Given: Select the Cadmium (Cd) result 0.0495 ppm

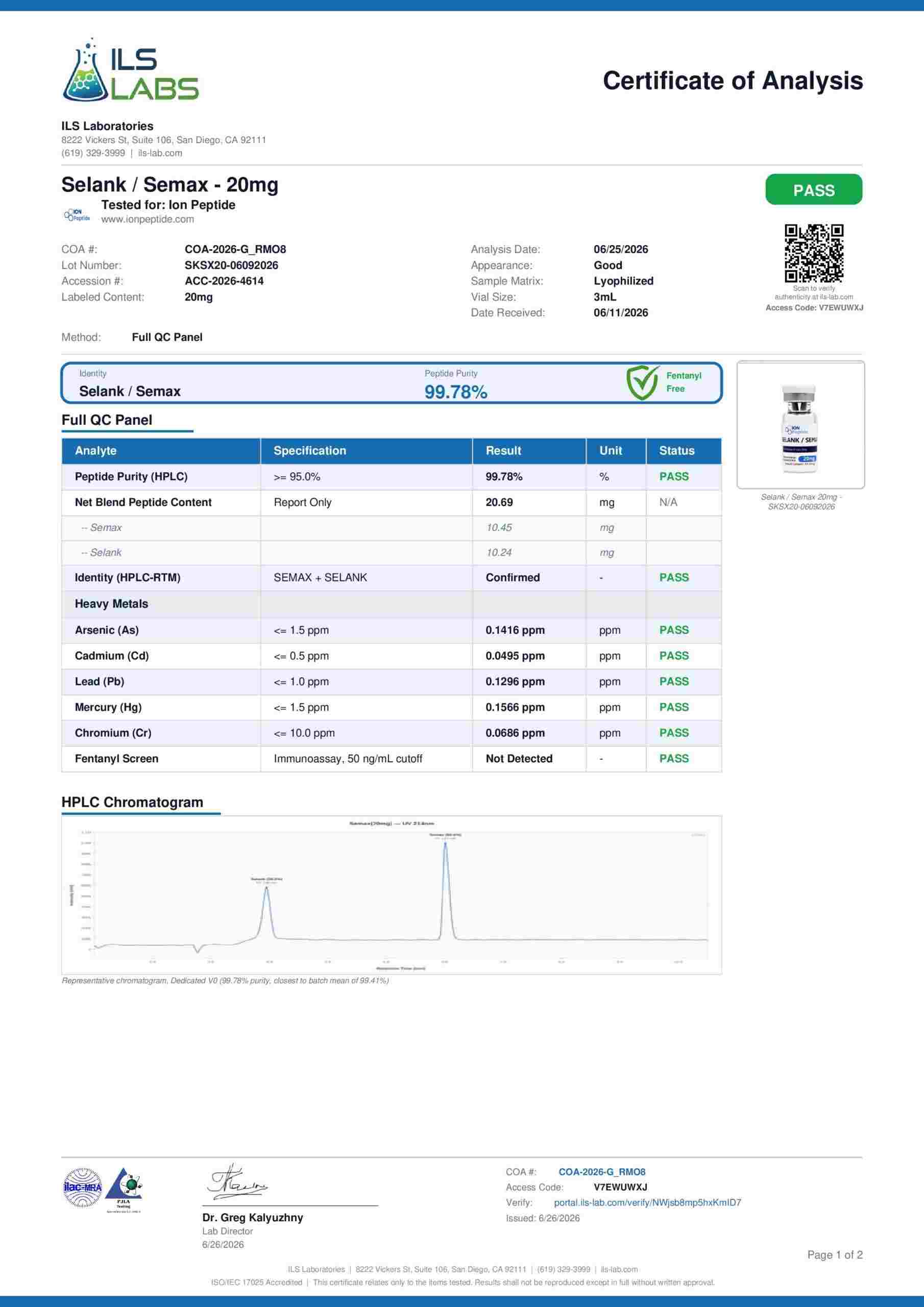Looking at the screenshot, I should point(515,656).
